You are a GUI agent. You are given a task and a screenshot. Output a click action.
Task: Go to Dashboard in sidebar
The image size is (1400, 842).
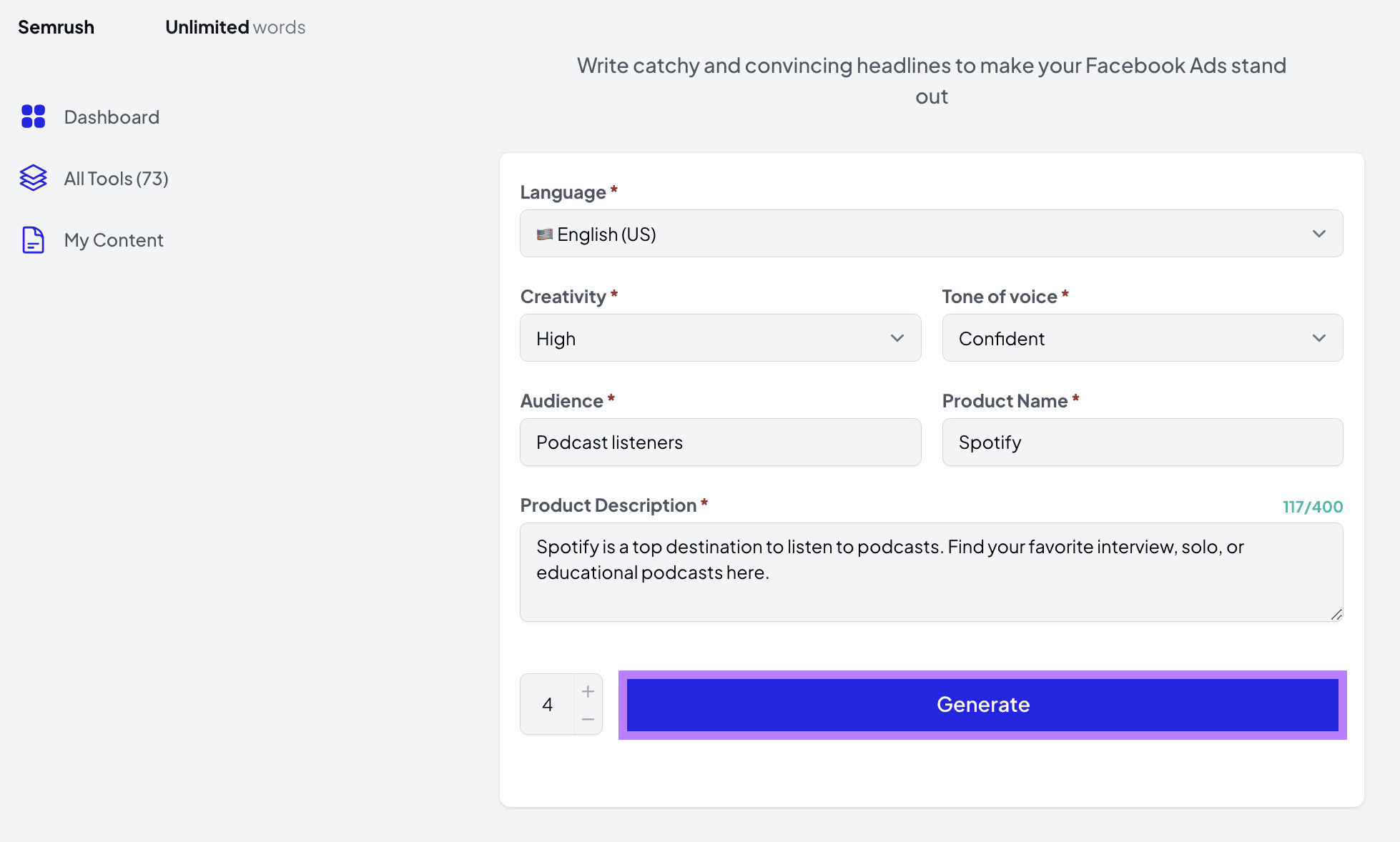(112, 117)
